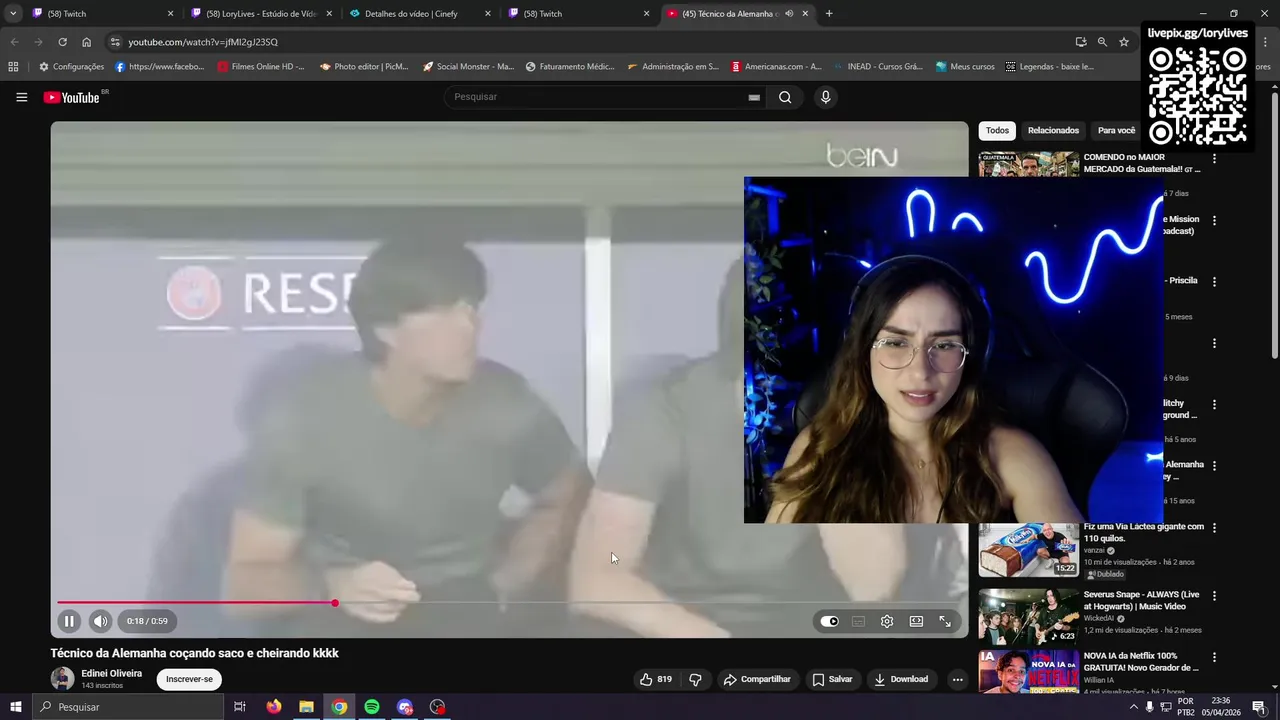Open Configurações bookmark
The height and width of the screenshot is (720, 1280).
(x=71, y=67)
